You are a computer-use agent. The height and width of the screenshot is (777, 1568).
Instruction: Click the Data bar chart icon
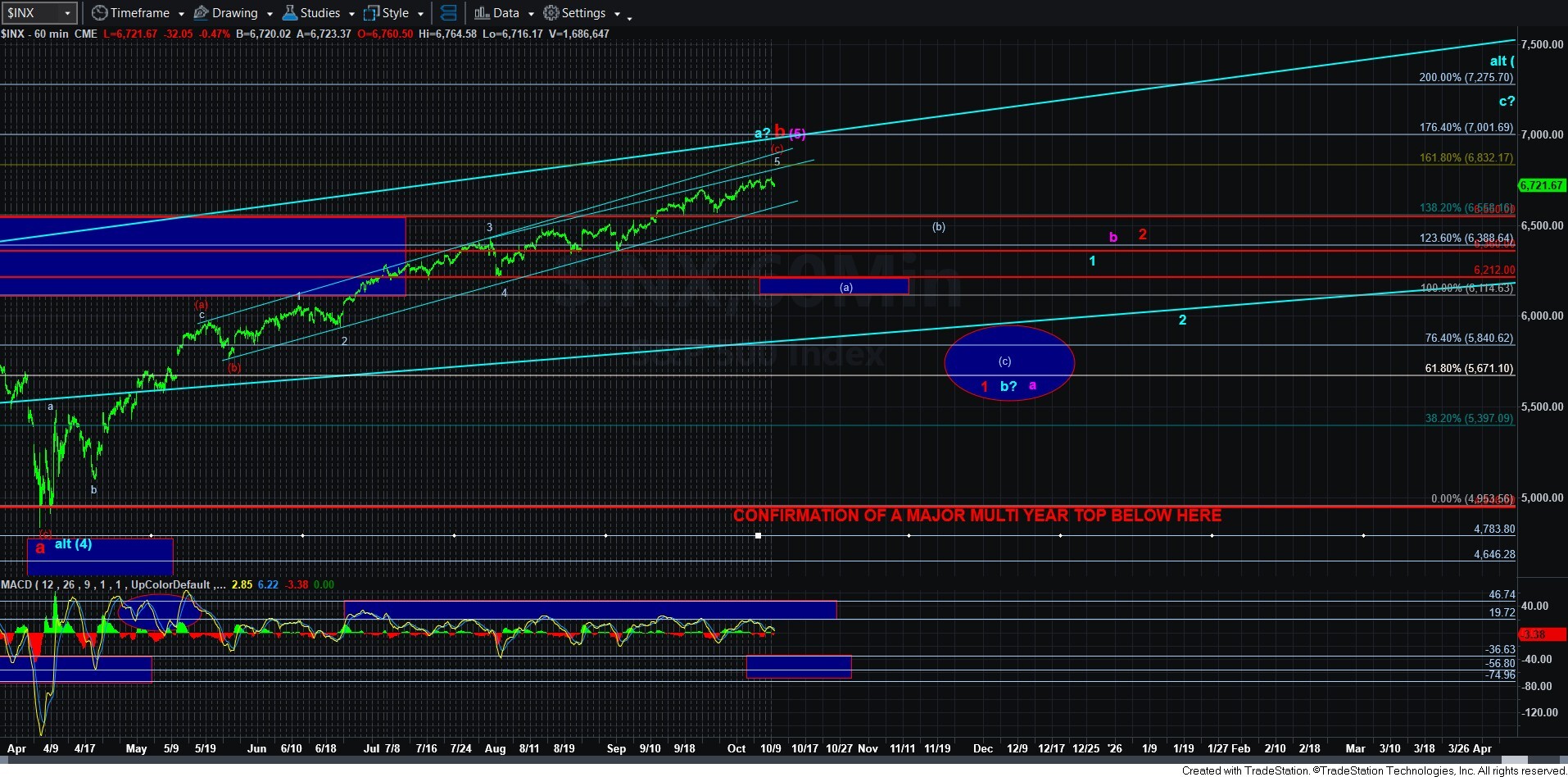tap(482, 13)
